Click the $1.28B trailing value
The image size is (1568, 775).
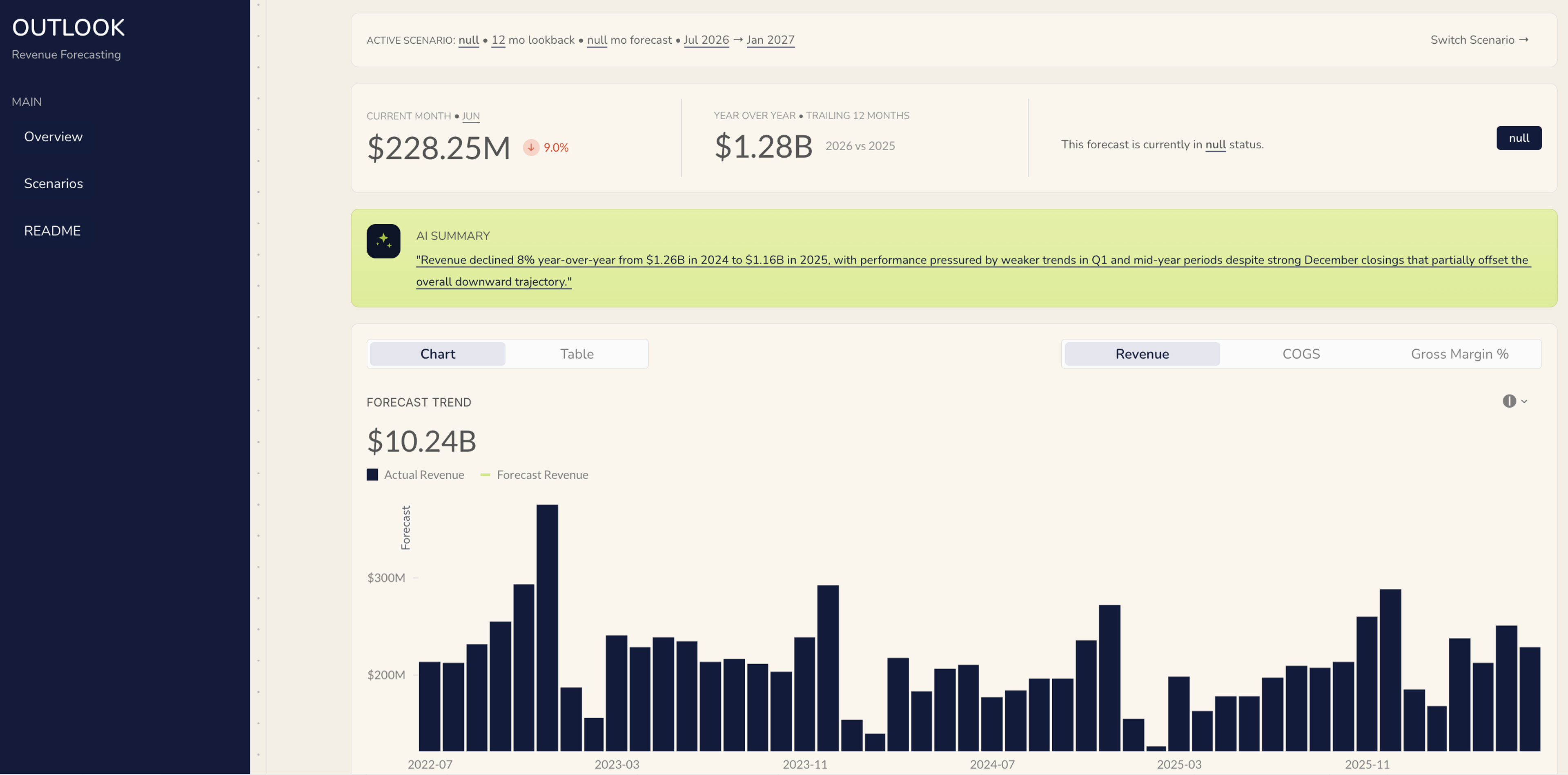point(763,147)
